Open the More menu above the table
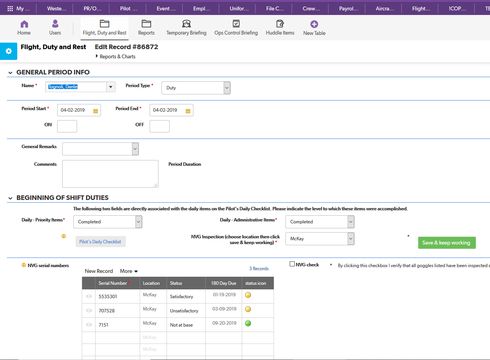490x360 pixels. click(129, 271)
